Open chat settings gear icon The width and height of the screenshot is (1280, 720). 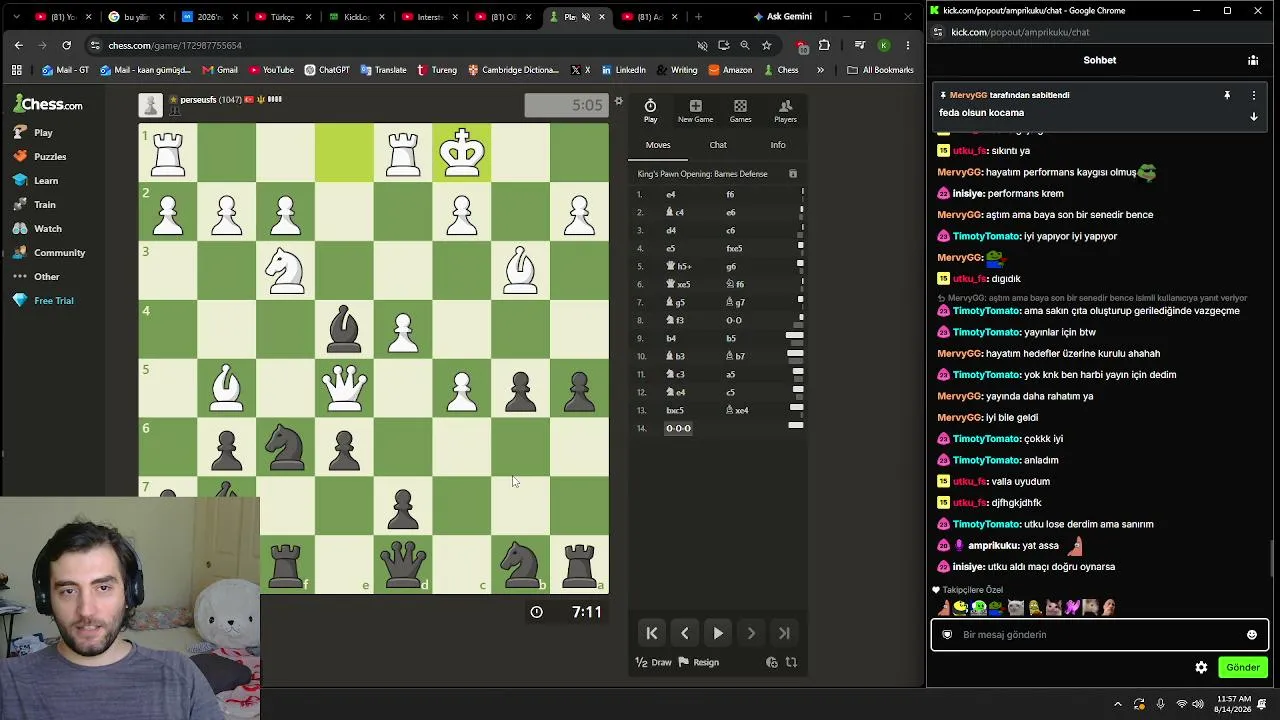(x=1201, y=668)
